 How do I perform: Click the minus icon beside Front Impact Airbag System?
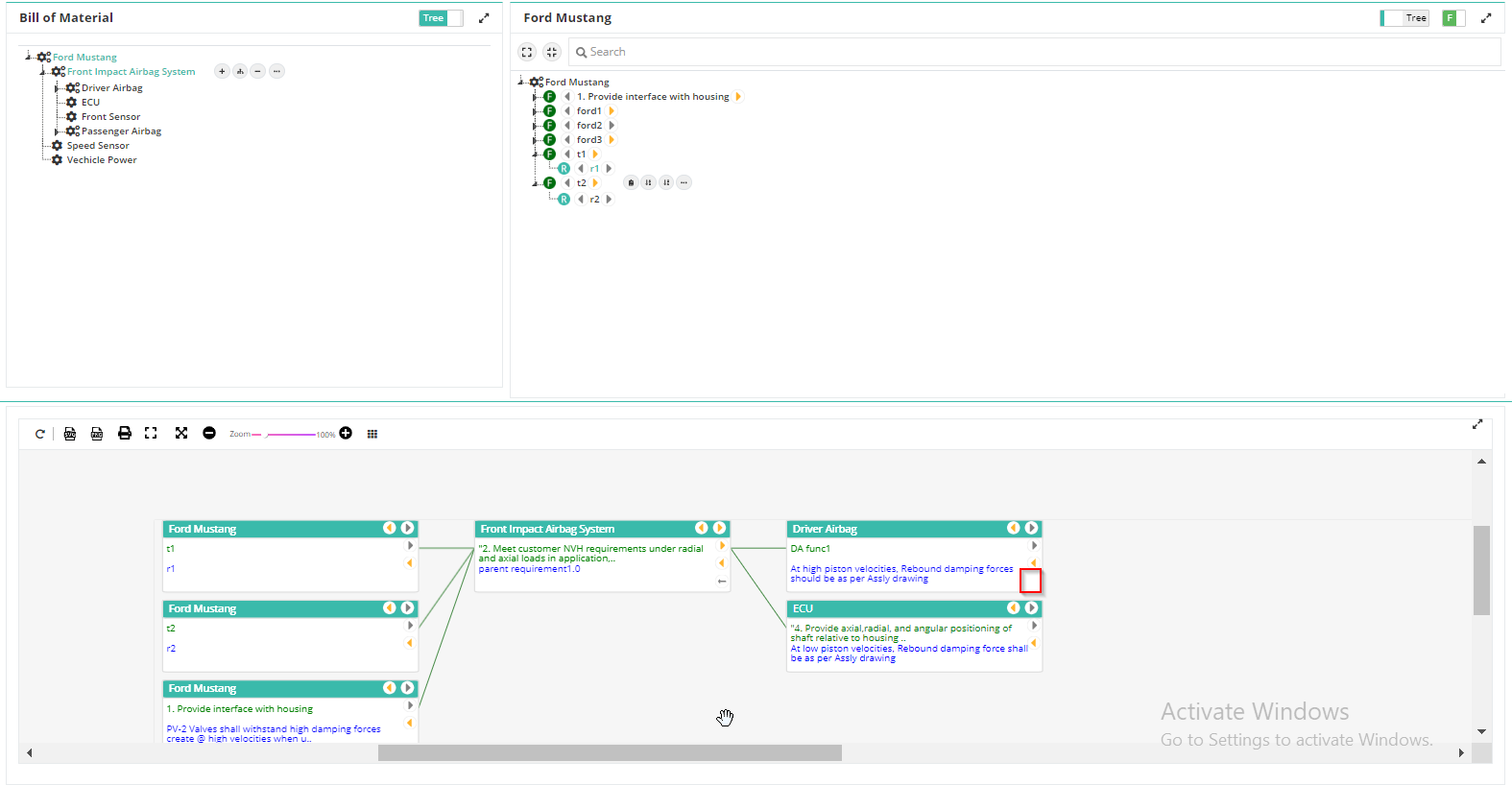[258, 71]
